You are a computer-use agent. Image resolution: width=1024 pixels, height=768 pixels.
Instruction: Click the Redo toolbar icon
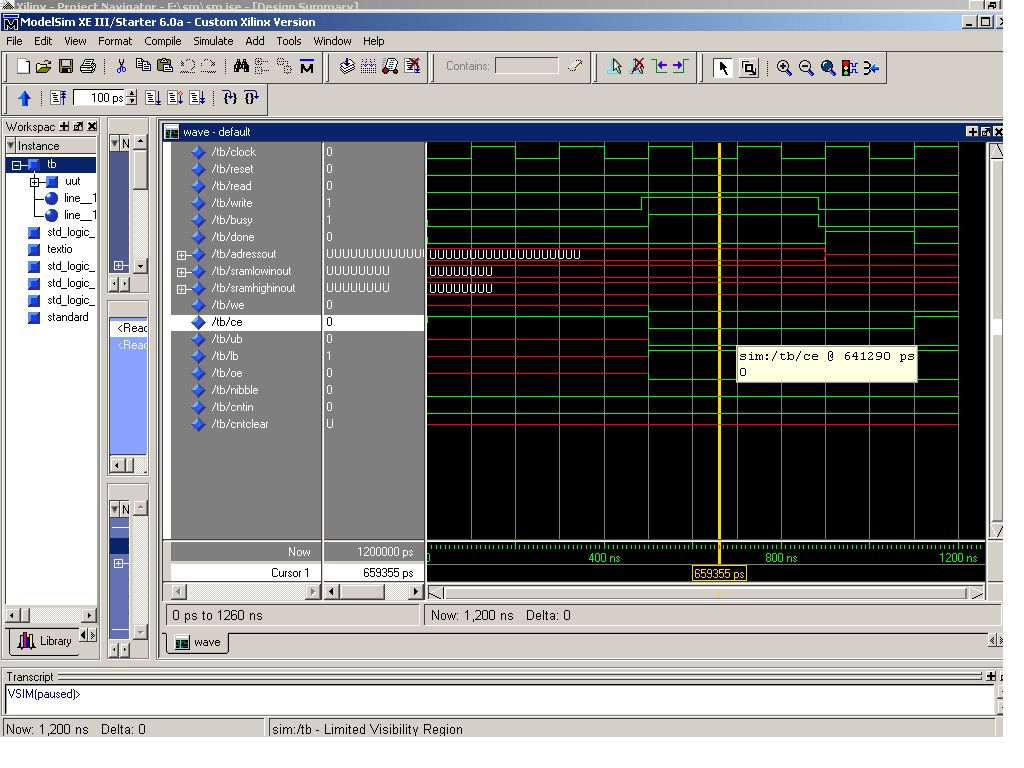tap(209, 66)
